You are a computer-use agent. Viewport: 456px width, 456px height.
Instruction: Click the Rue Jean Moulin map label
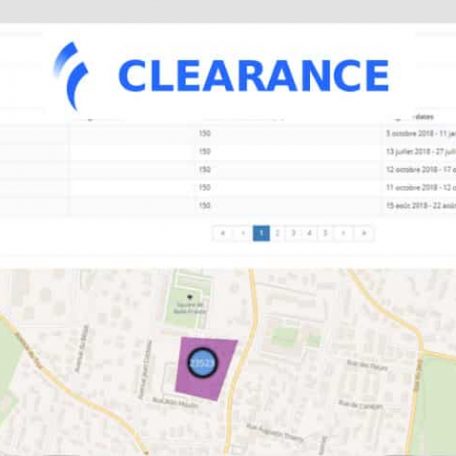coord(175,402)
